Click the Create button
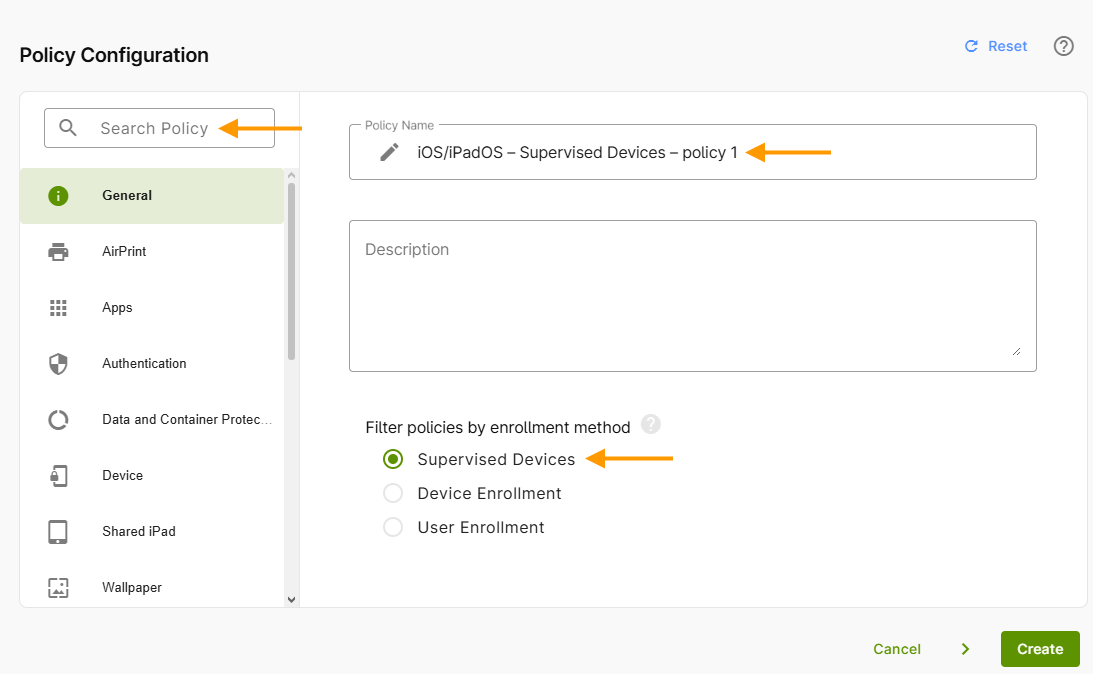Viewport: 1093px width, 674px height. (1040, 649)
